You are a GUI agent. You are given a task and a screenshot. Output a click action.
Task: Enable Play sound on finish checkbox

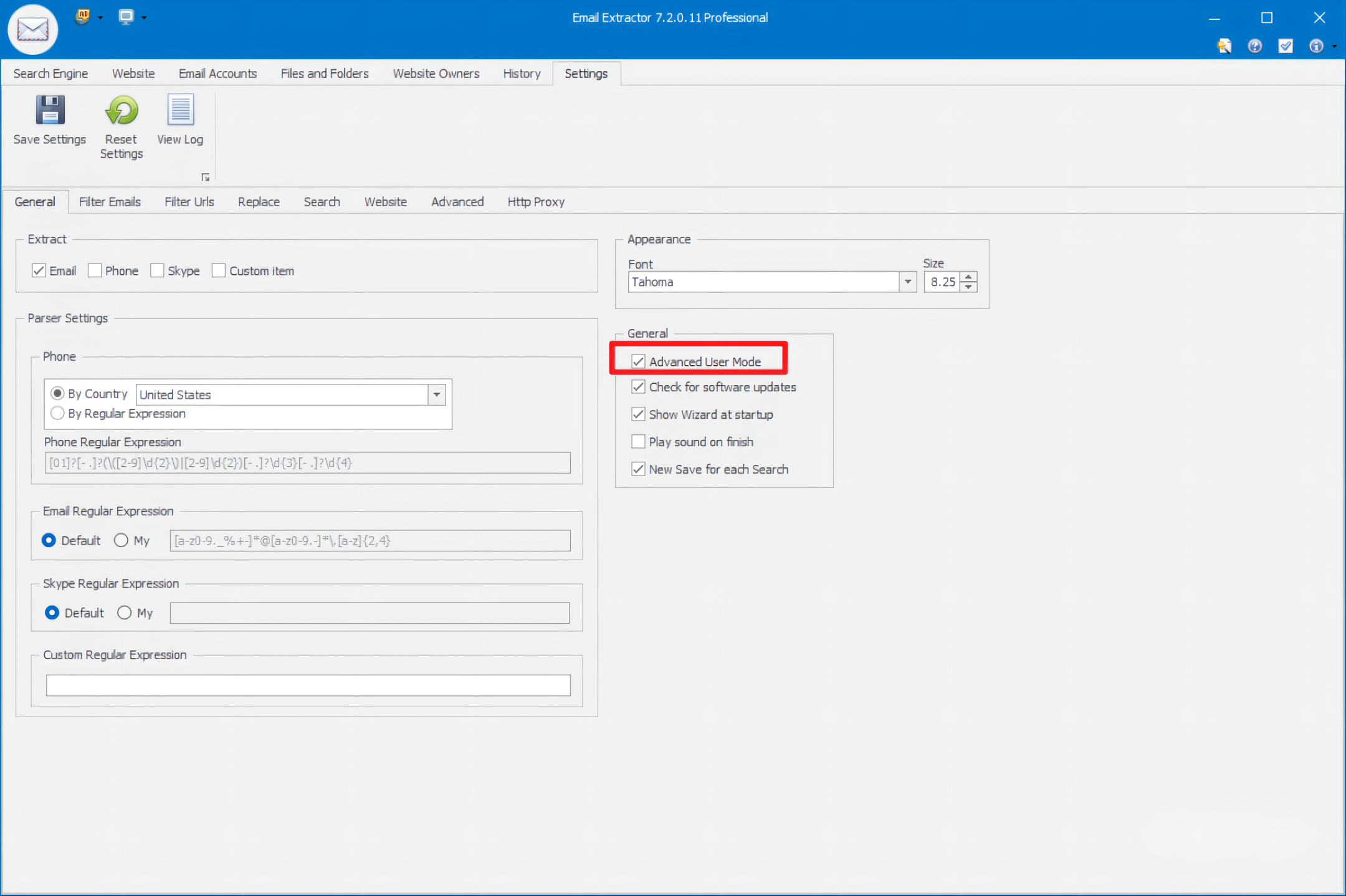coord(638,442)
